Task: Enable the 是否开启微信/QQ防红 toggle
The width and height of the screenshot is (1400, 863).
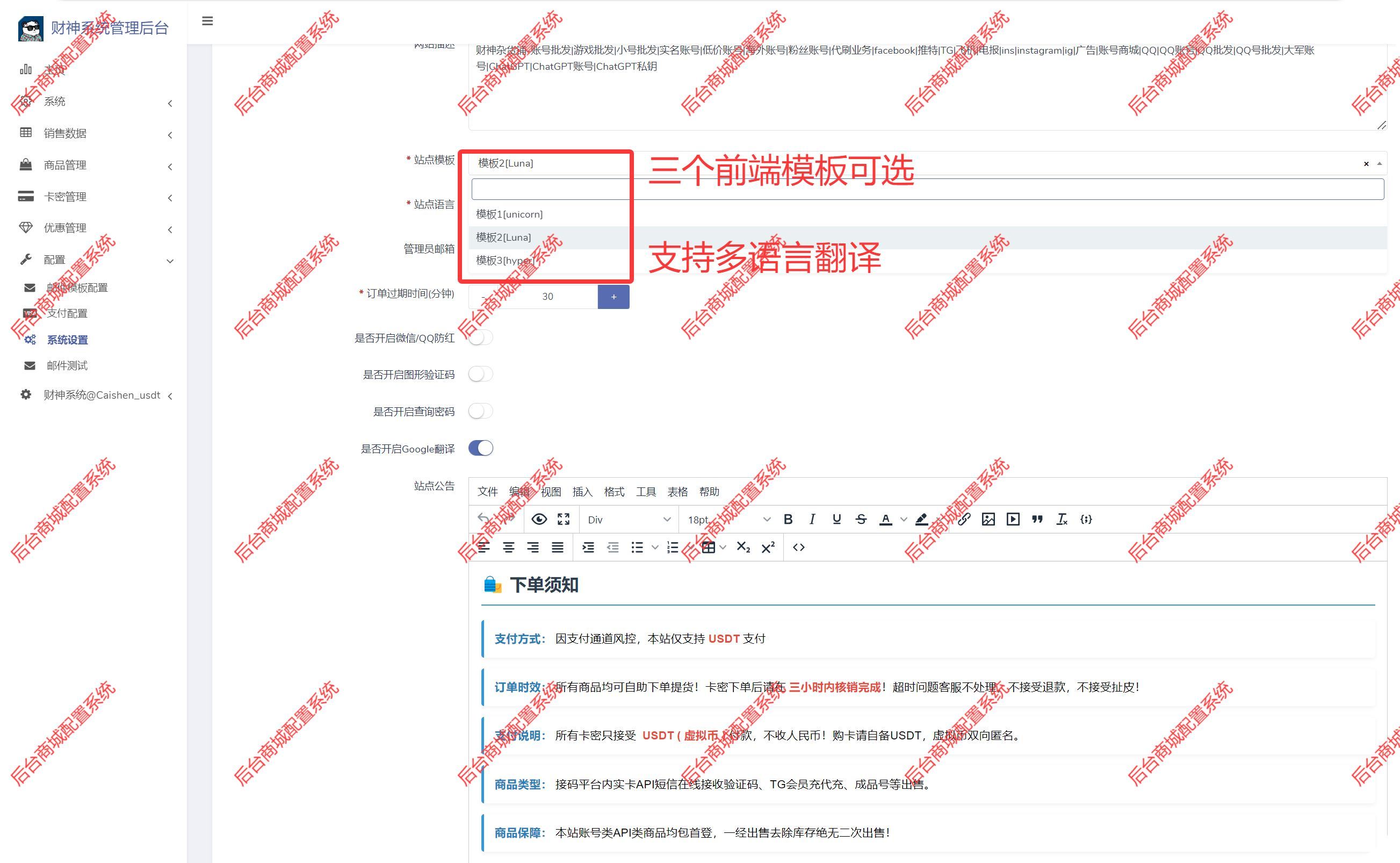Action: coord(481,337)
